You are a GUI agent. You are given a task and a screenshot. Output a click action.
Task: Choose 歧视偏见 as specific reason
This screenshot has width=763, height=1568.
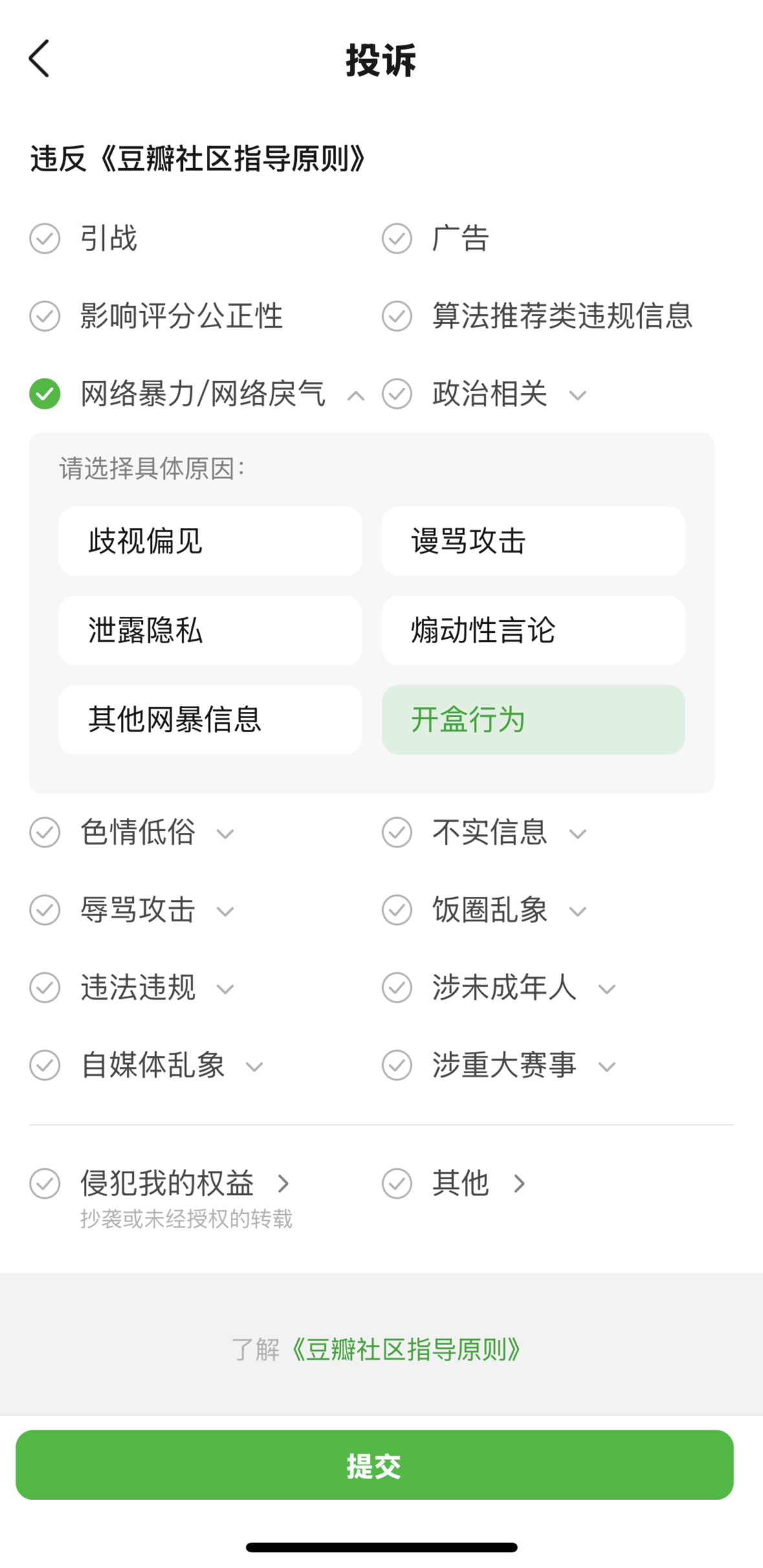click(x=210, y=541)
